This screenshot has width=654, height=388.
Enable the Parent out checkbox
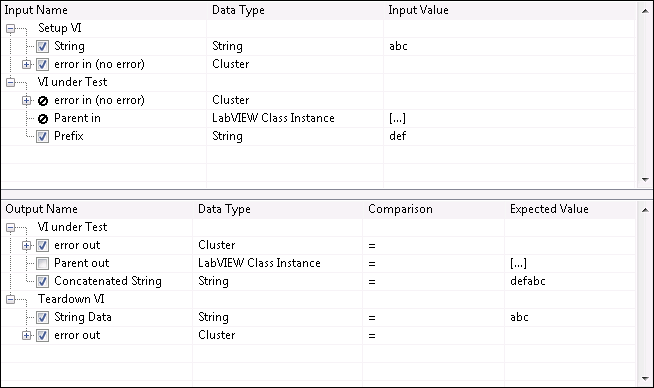click(42, 264)
